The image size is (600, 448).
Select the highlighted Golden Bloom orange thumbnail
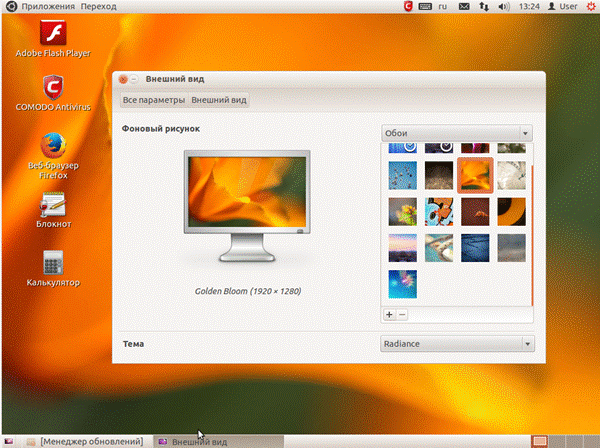click(475, 176)
